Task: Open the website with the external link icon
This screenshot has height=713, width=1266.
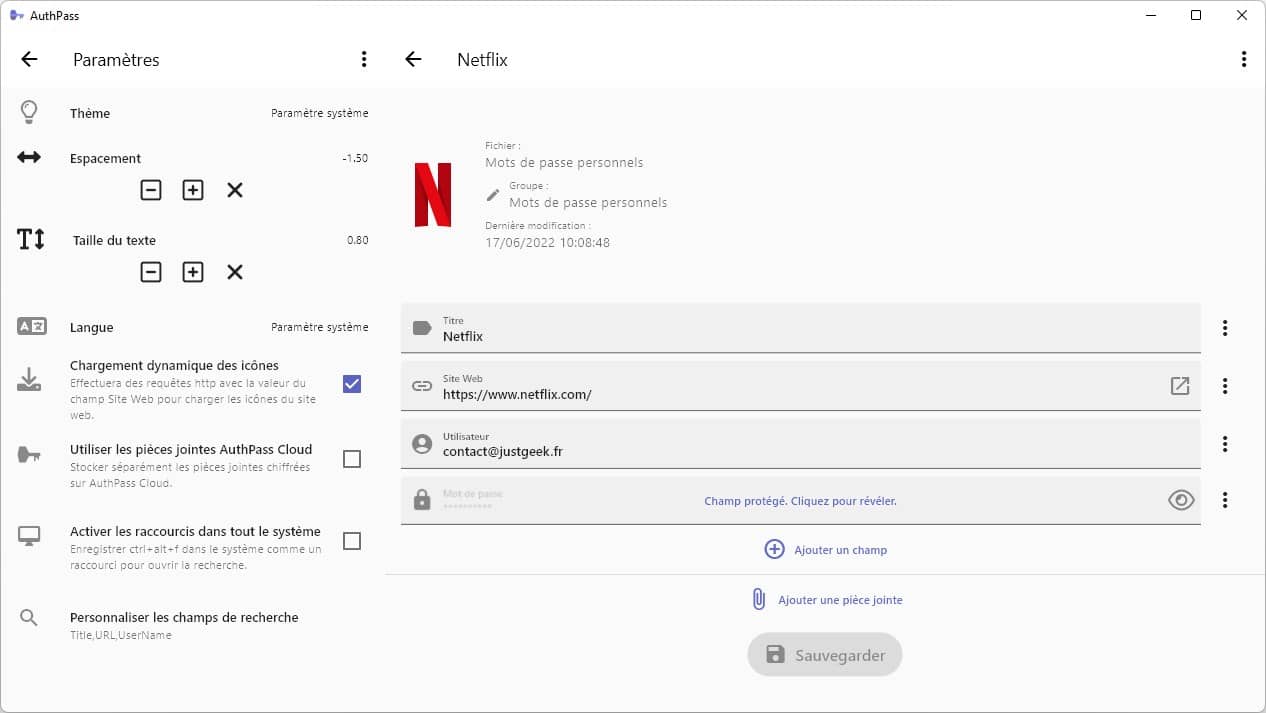Action: point(1180,386)
